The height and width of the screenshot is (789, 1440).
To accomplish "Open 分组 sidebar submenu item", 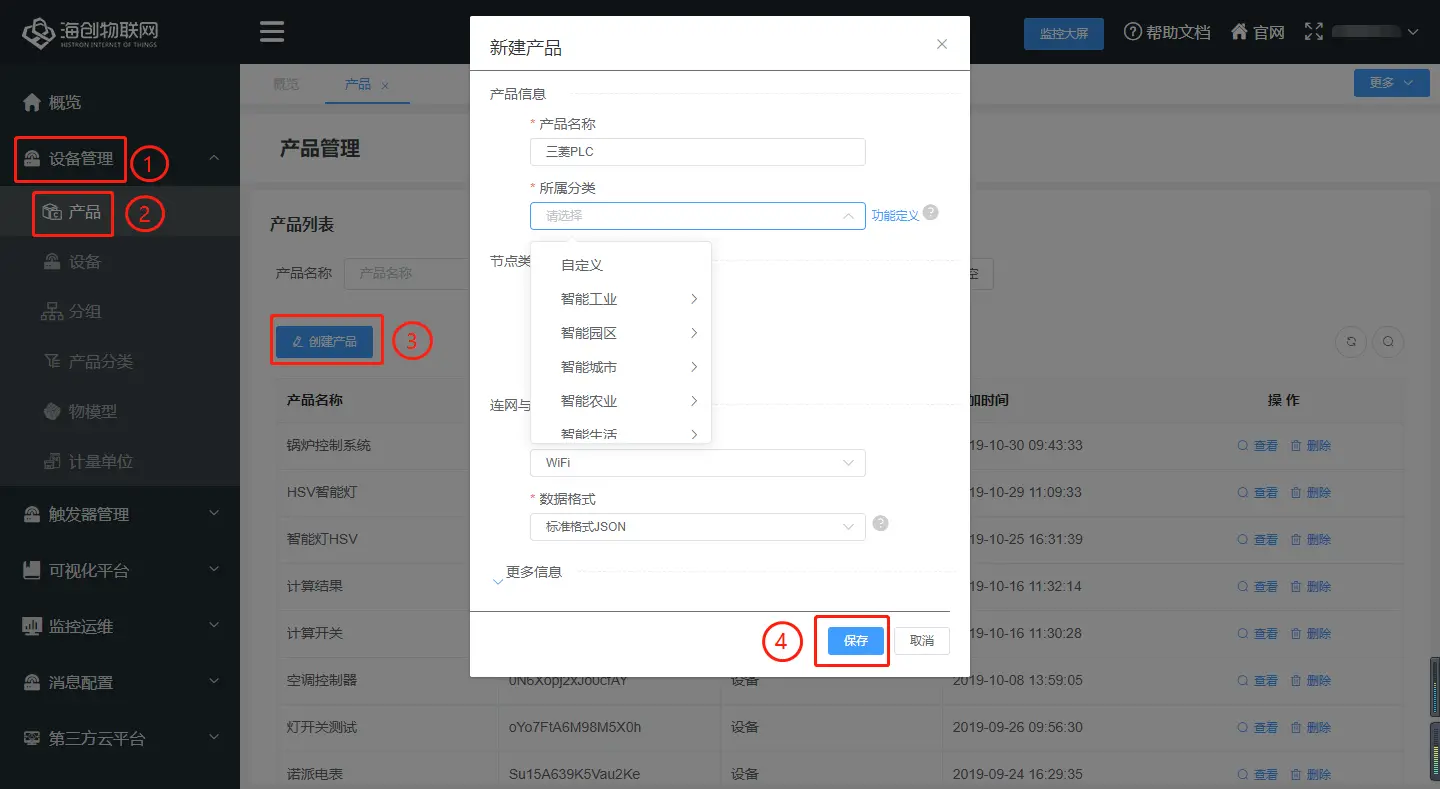I will (x=120, y=312).
